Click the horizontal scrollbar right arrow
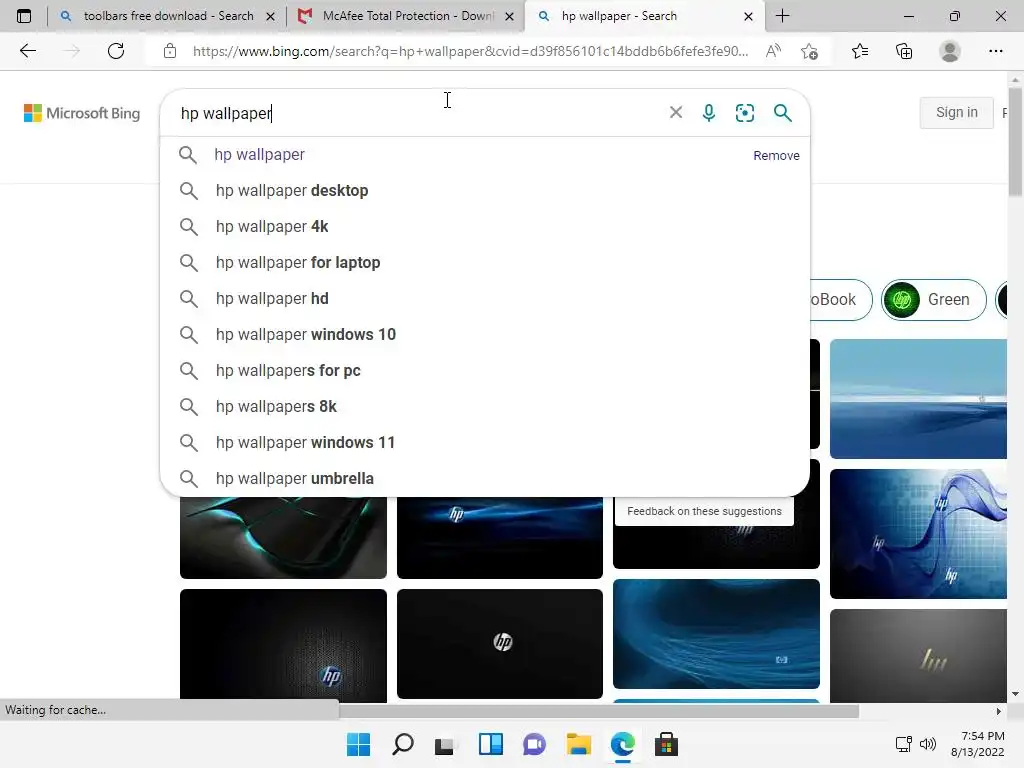 [x=999, y=711]
